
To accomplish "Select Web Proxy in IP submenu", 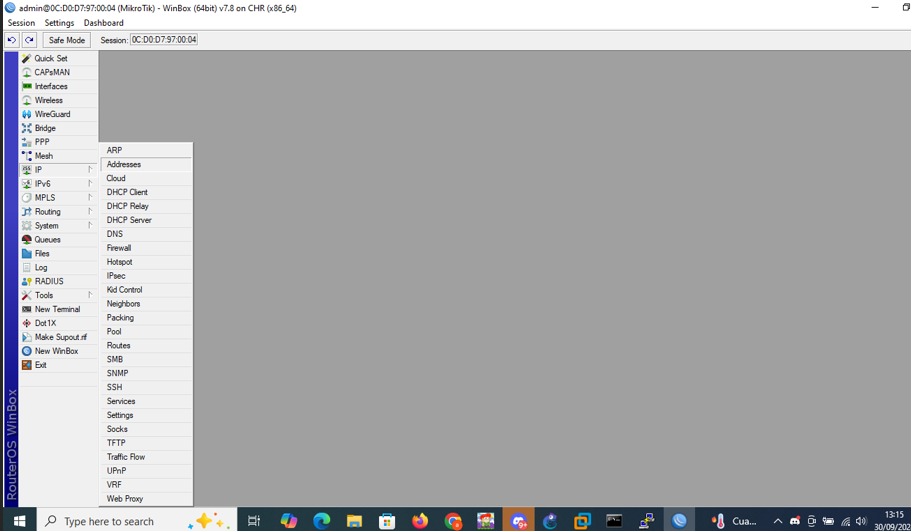I will click(x=146, y=498).
